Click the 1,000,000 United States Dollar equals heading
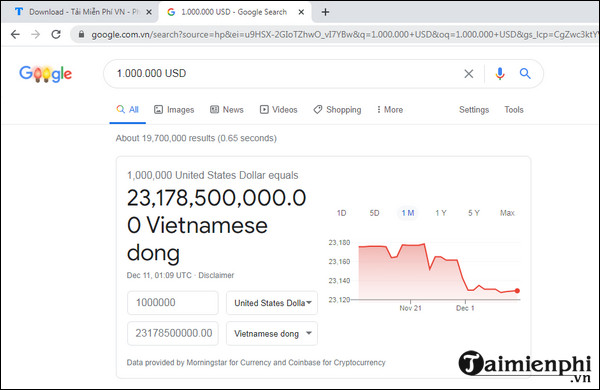 tap(212, 175)
